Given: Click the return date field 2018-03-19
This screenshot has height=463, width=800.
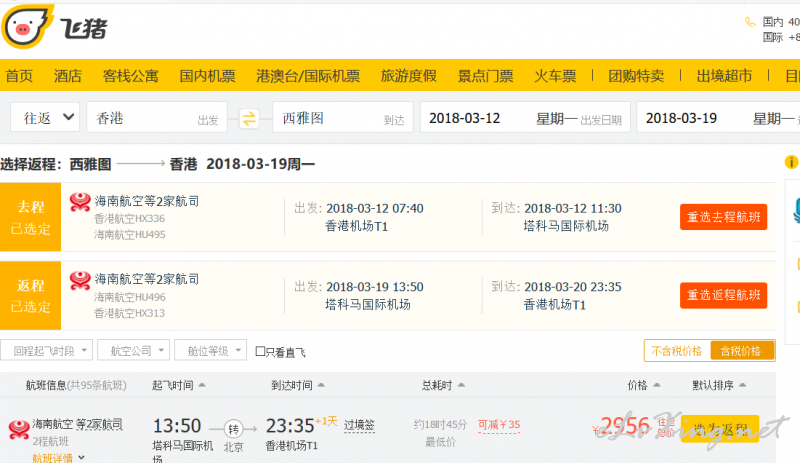Looking at the screenshot, I should [718, 118].
